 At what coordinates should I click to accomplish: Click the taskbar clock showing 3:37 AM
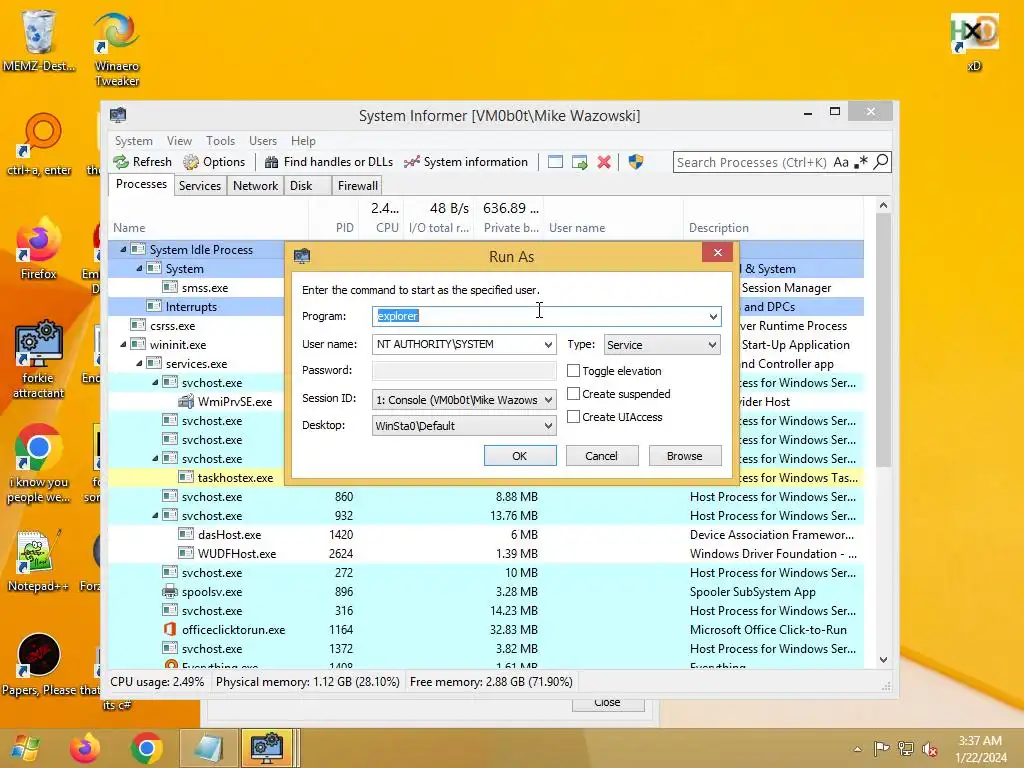(980, 749)
